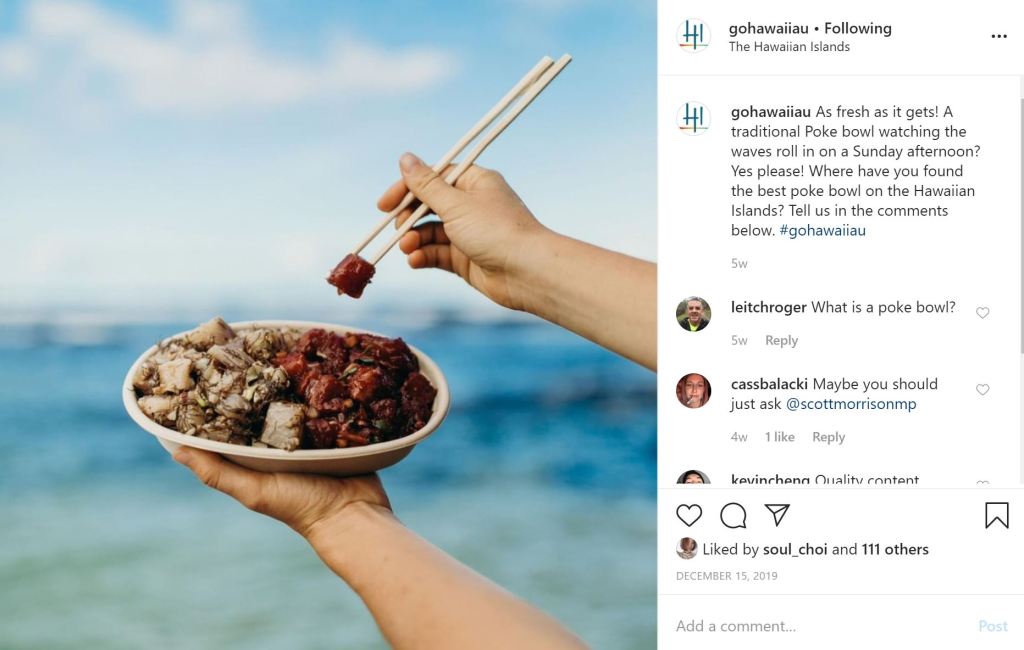
Task: Reply to leitchroger's comment
Action: pyautogui.click(x=781, y=340)
